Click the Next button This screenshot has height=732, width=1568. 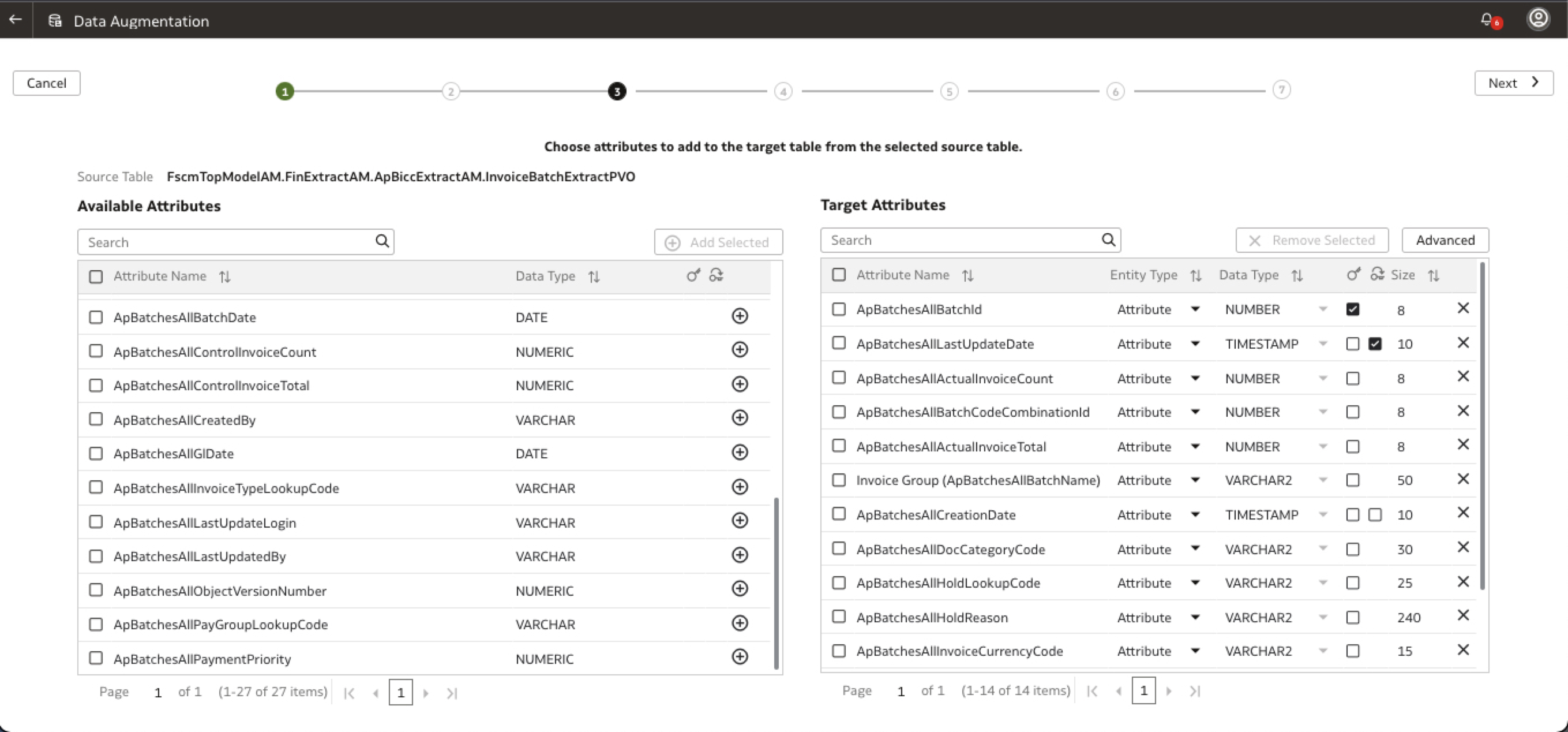coord(1513,83)
